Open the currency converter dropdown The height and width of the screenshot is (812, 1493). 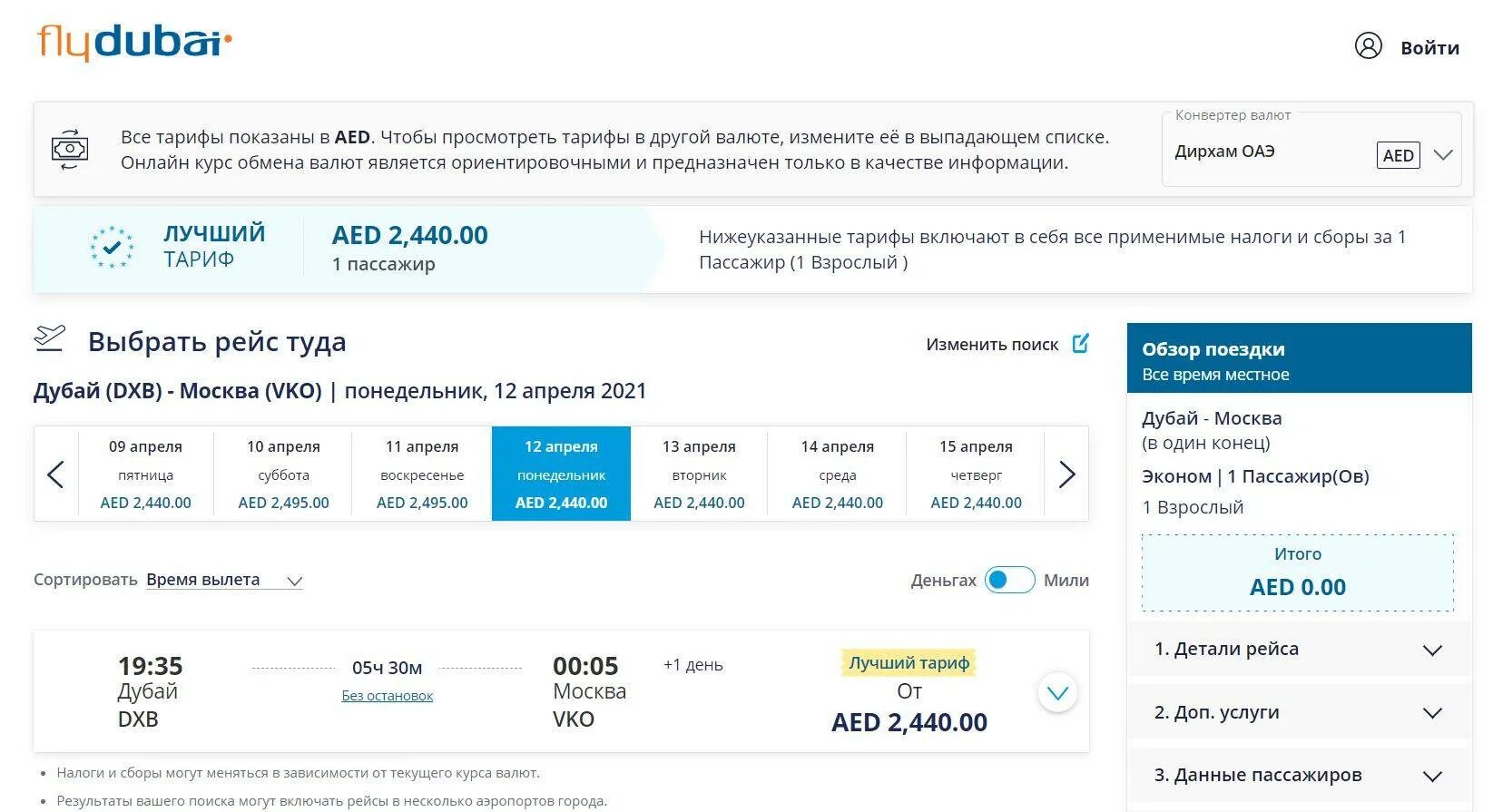pos(1311,152)
